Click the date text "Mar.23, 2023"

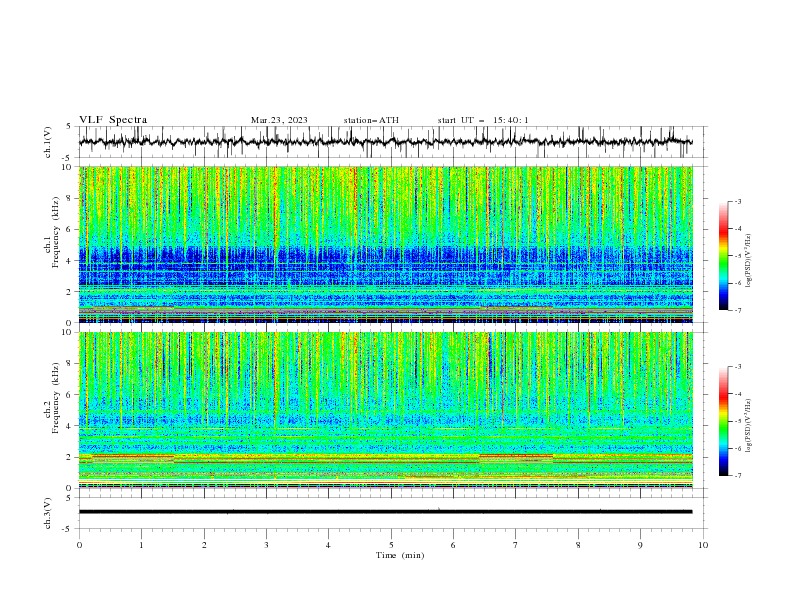(x=279, y=120)
